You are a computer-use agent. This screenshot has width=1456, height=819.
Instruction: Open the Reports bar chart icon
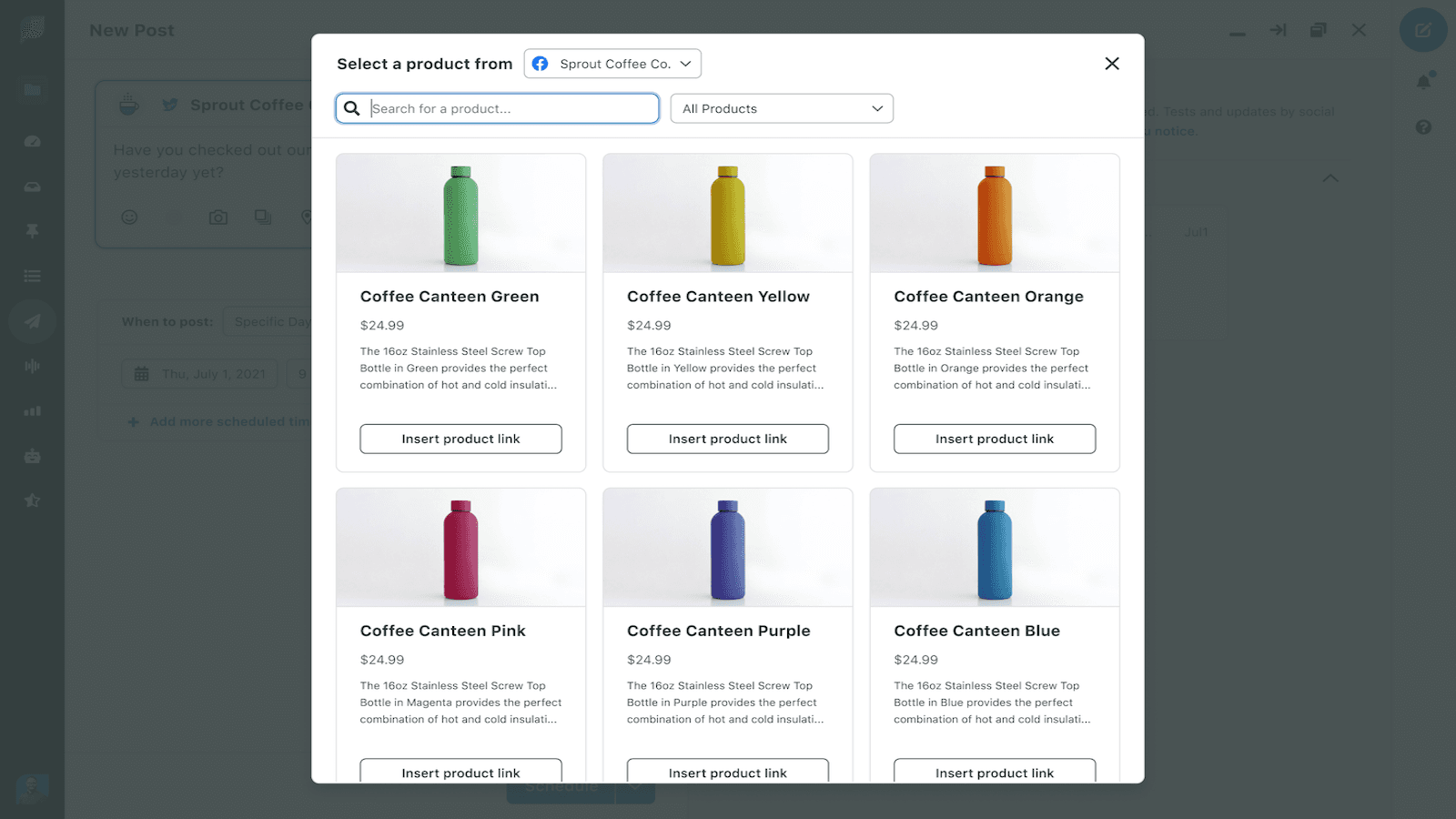(32, 410)
